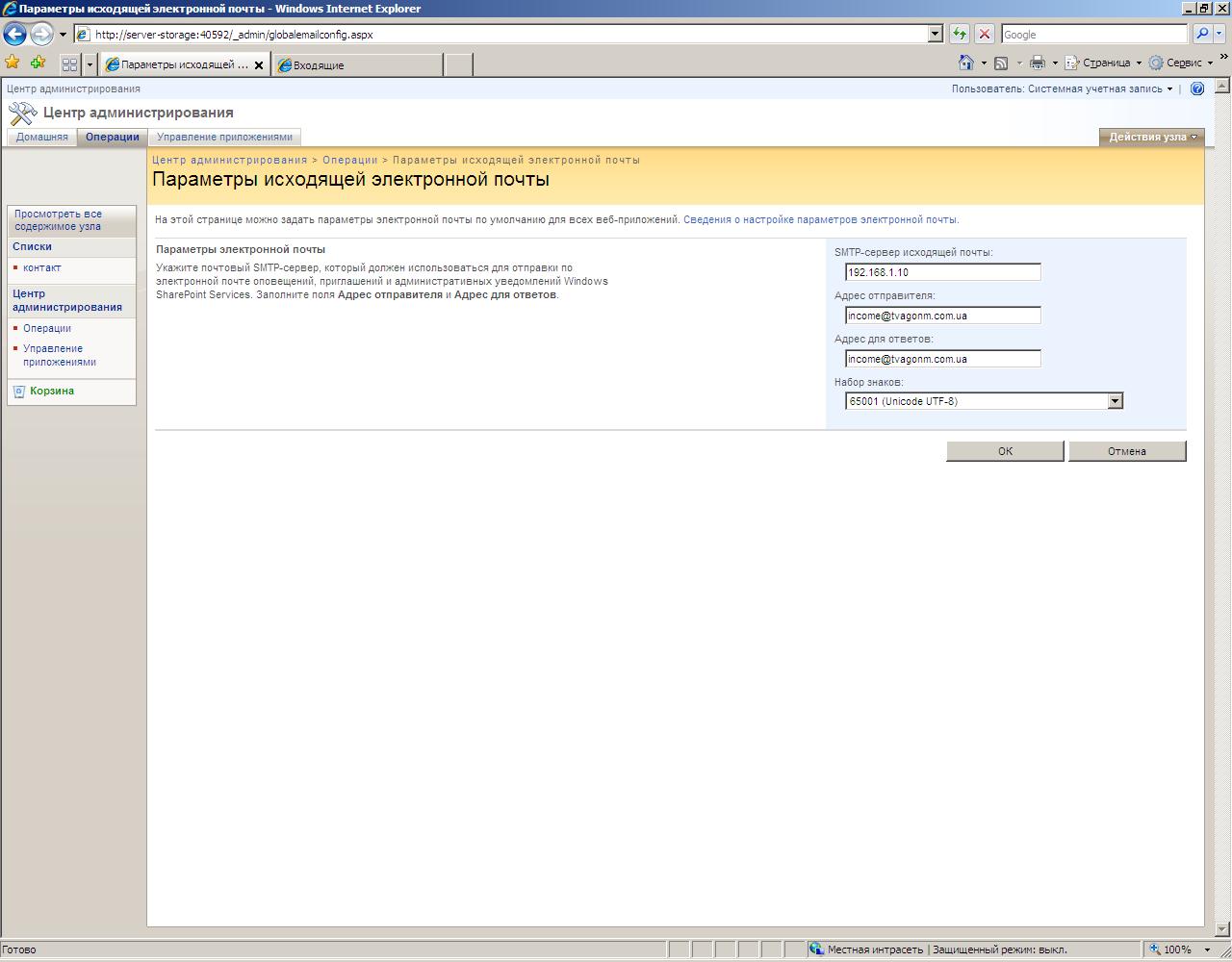Screen dimensions: 1232x962
Task: Click the Stop loading red X icon
Action: pos(984,34)
